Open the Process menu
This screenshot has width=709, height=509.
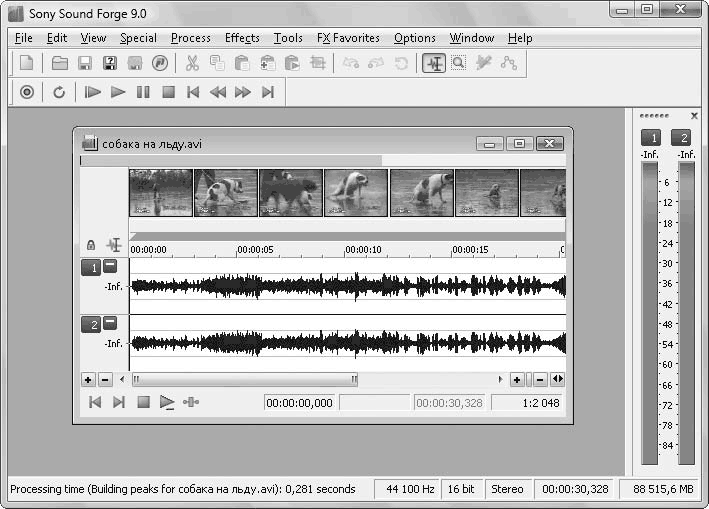click(x=190, y=38)
